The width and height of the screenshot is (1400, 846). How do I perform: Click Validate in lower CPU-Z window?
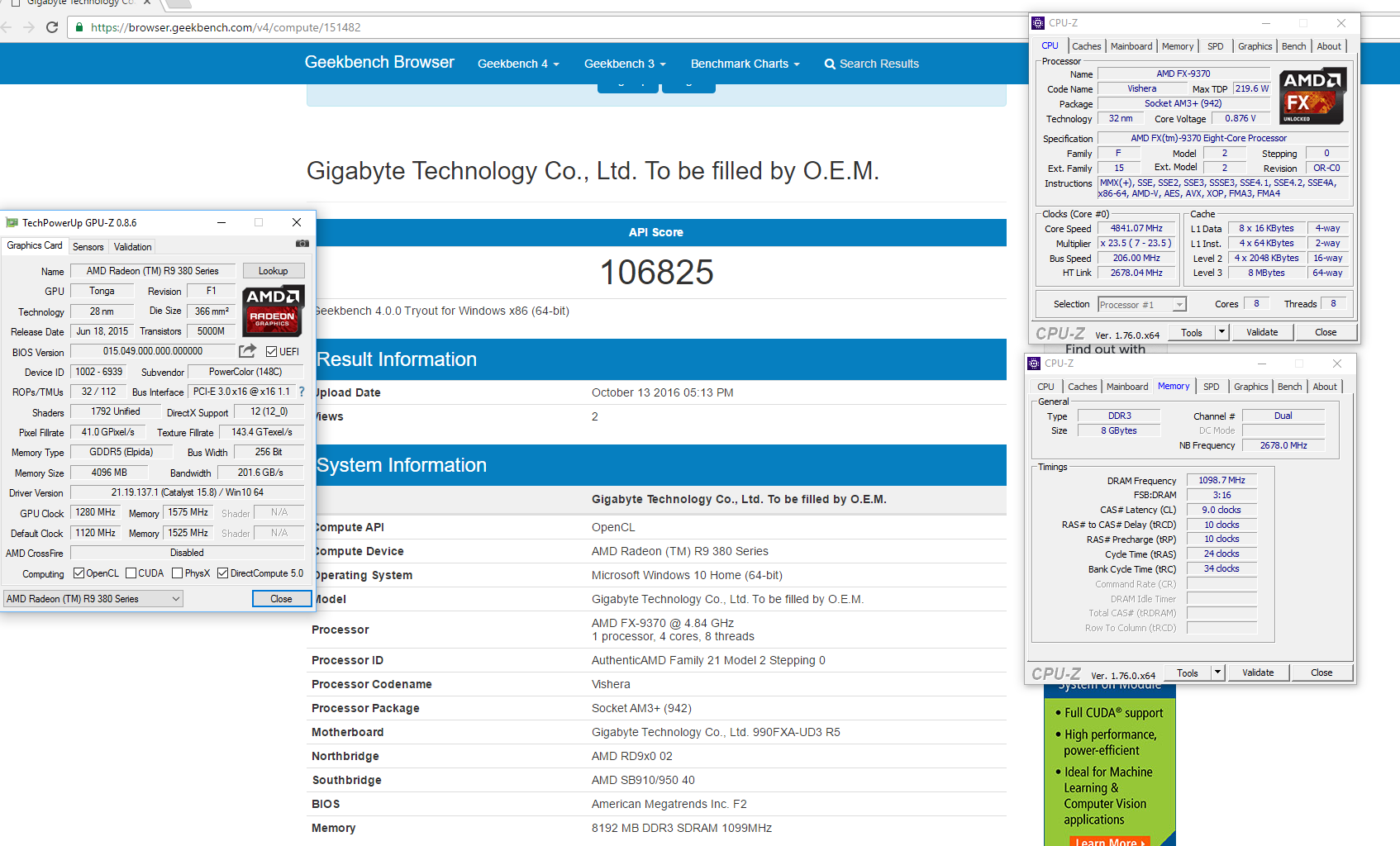pyautogui.click(x=1258, y=673)
